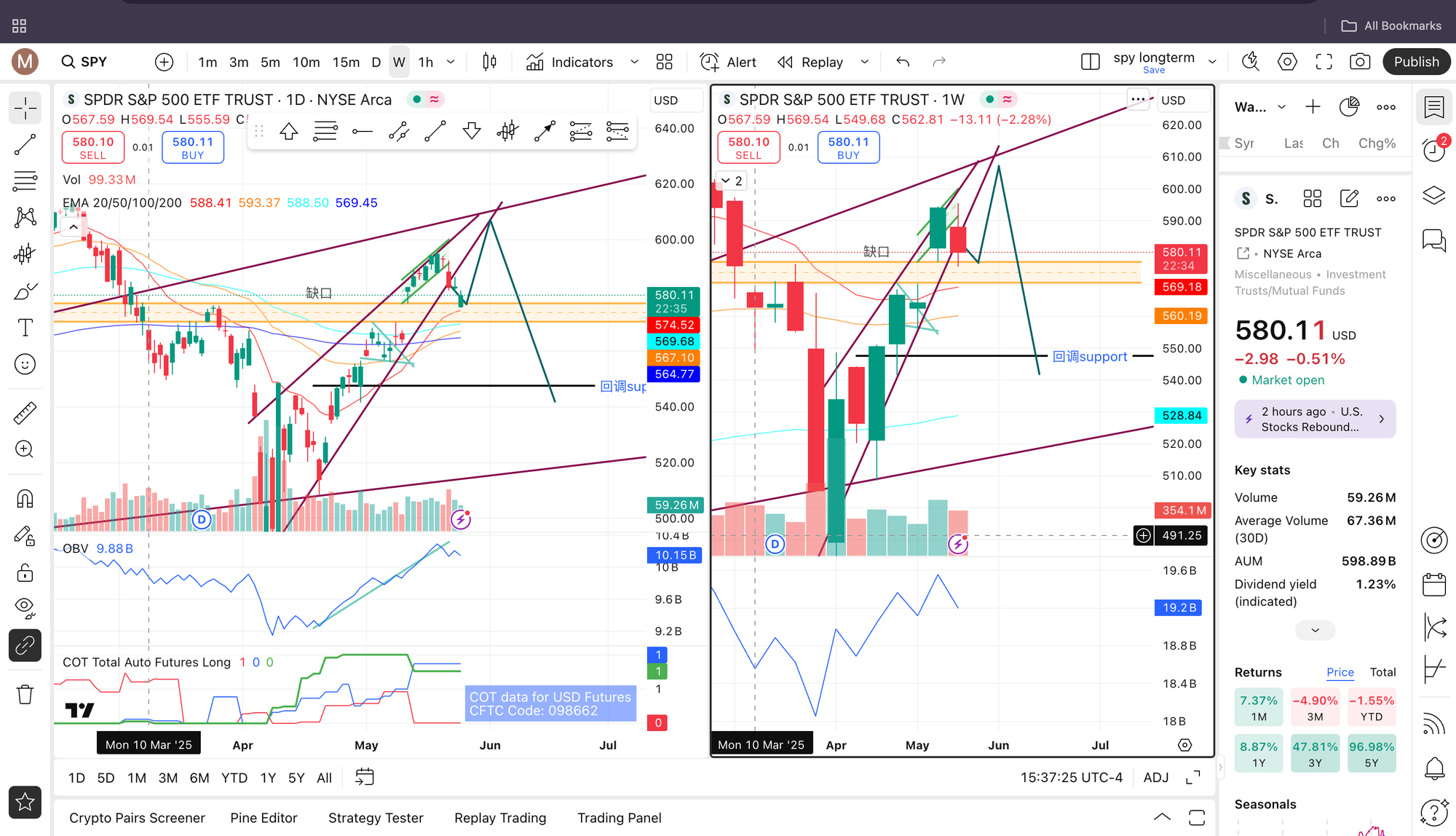Screen dimensions: 1456x836
Task: Collapse the daily chart indicator legend chevron
Action: click(74, 227)
